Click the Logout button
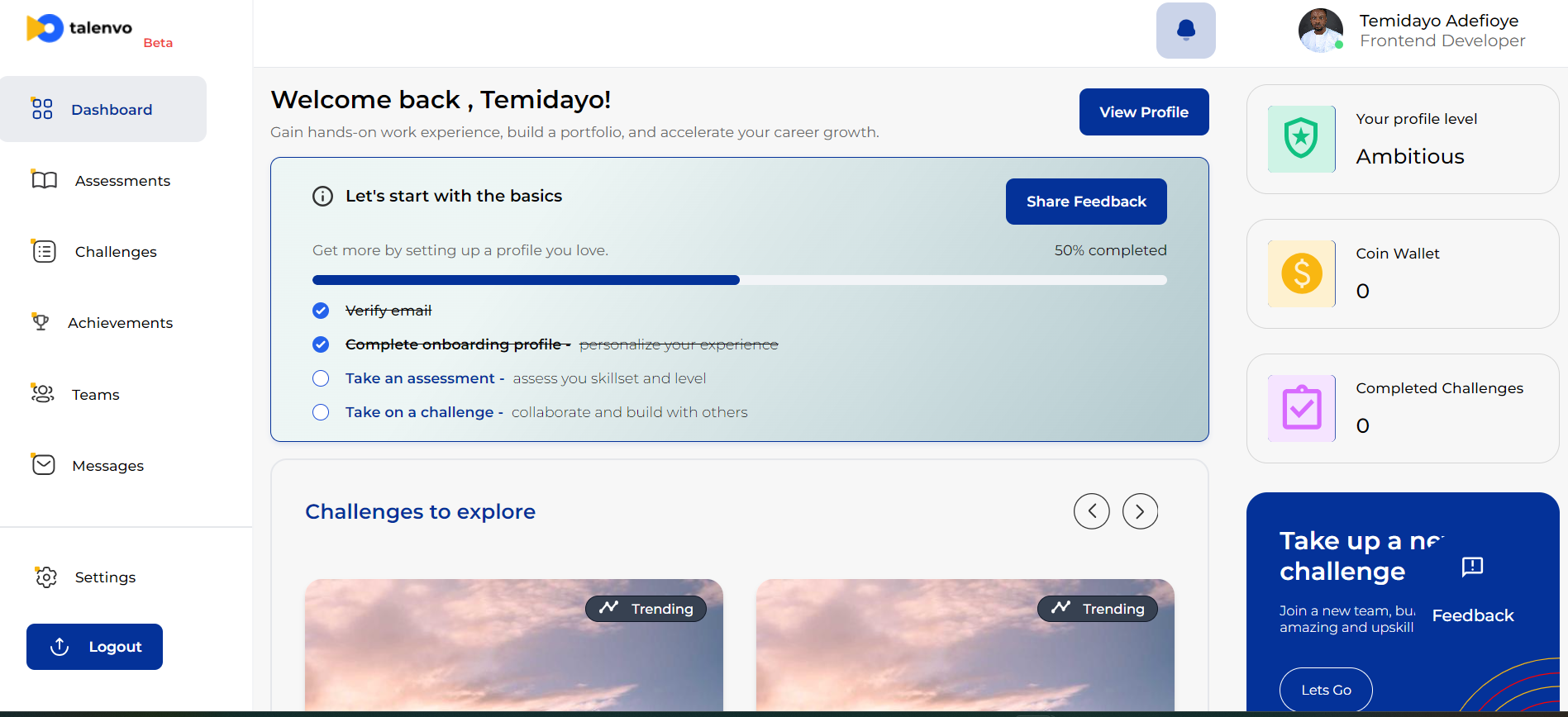This screenshot has height=717, width=1568. pyautogui.click(x=94, y=647)
